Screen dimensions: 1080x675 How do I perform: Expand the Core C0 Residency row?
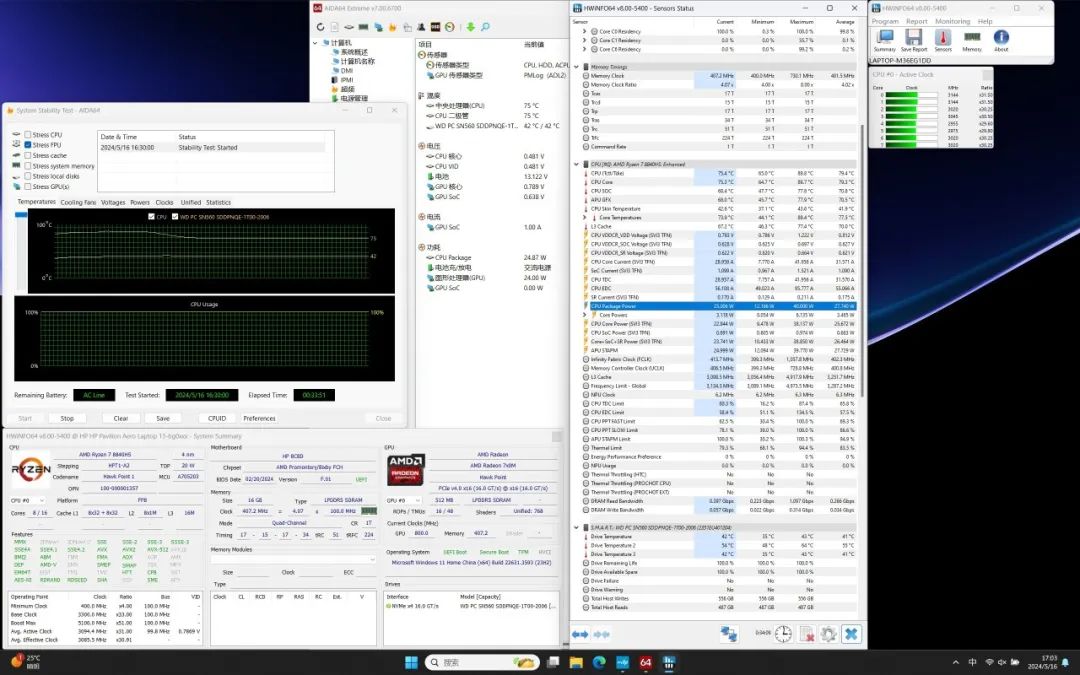click(x=584, y=31)
